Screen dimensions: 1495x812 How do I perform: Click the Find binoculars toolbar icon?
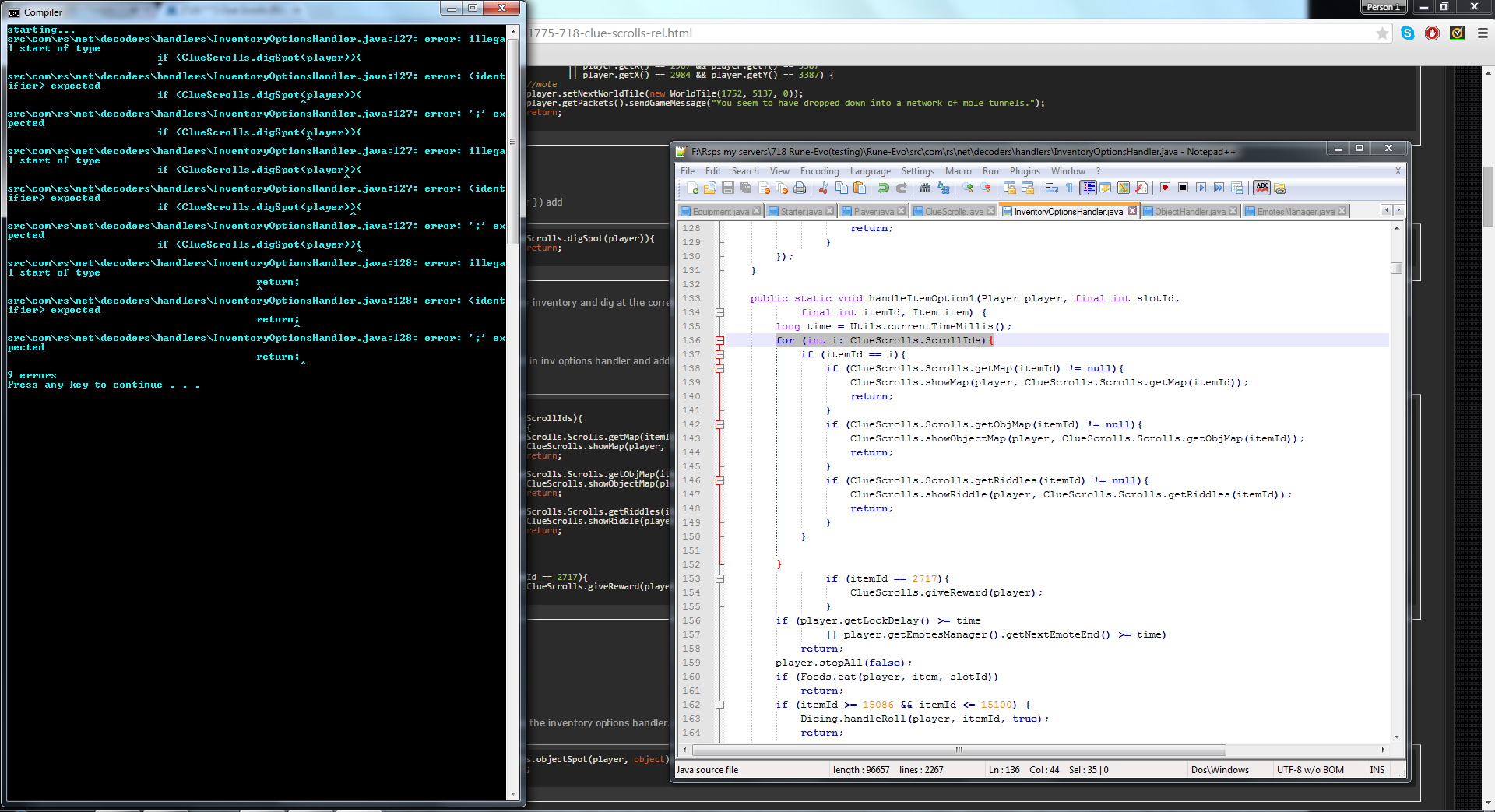pyautogui.click(x=925, y=188)
